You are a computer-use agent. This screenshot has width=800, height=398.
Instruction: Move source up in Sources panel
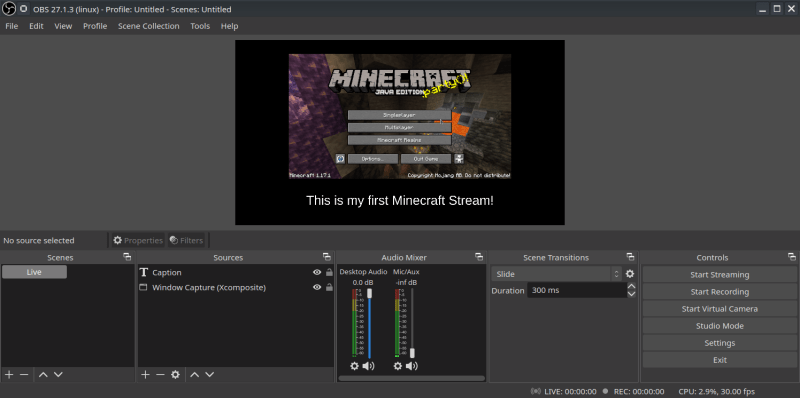click(x=194, y=375)
